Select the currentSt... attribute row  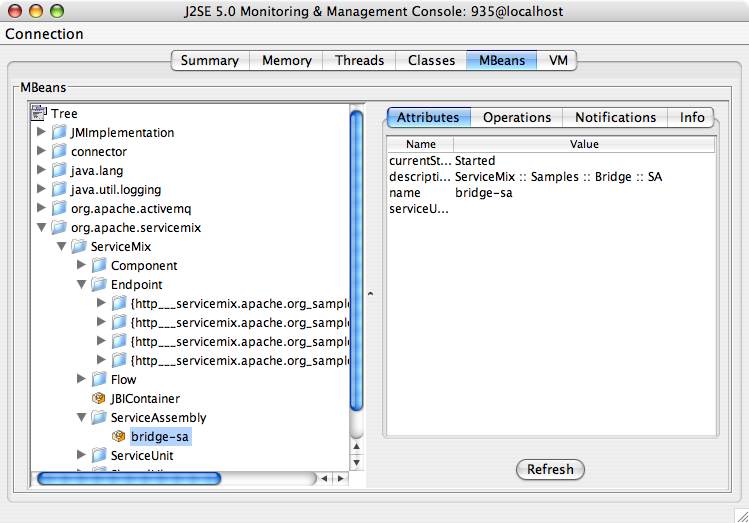click(551, 160)
